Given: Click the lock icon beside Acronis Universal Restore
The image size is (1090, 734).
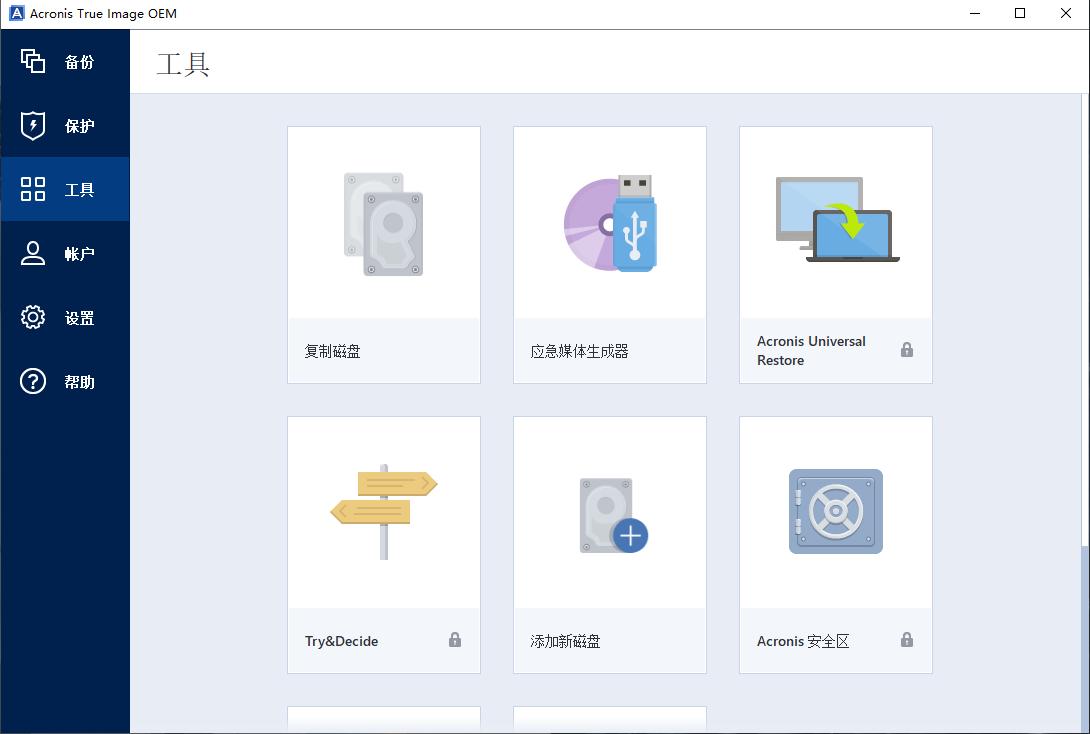Looking at the screenshot, I should 907,350.
